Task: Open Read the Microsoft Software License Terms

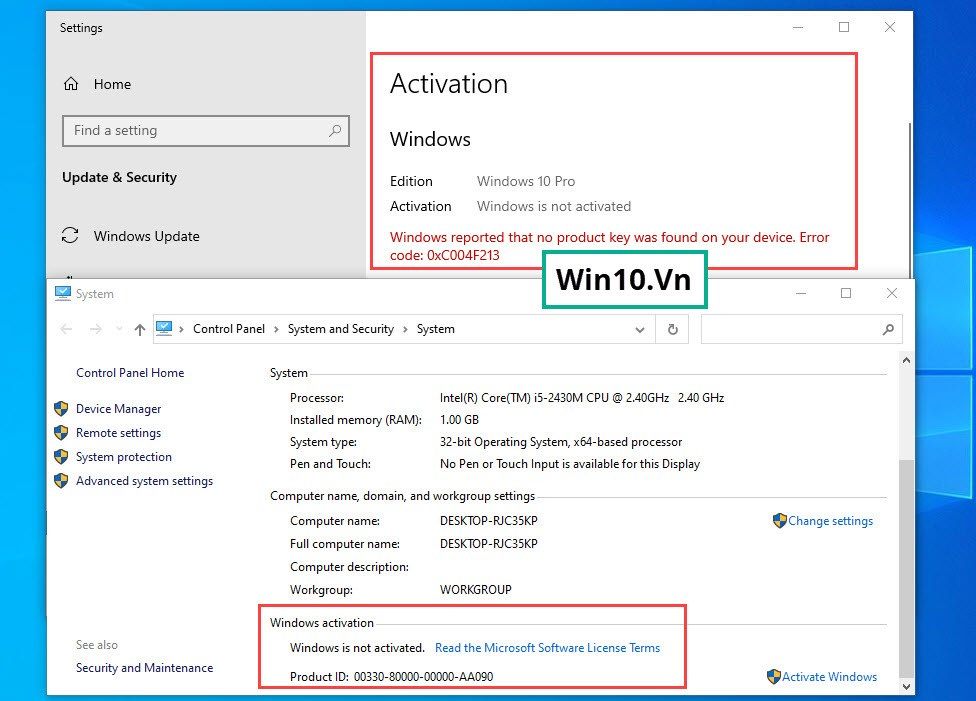Action: click(x=547, y=648)
